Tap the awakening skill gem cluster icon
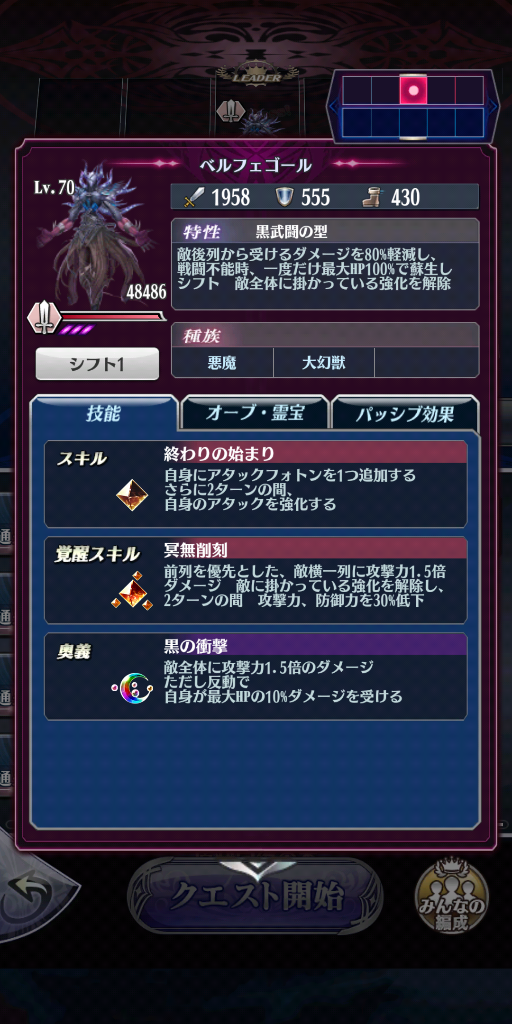 click(x=132, y=591)
